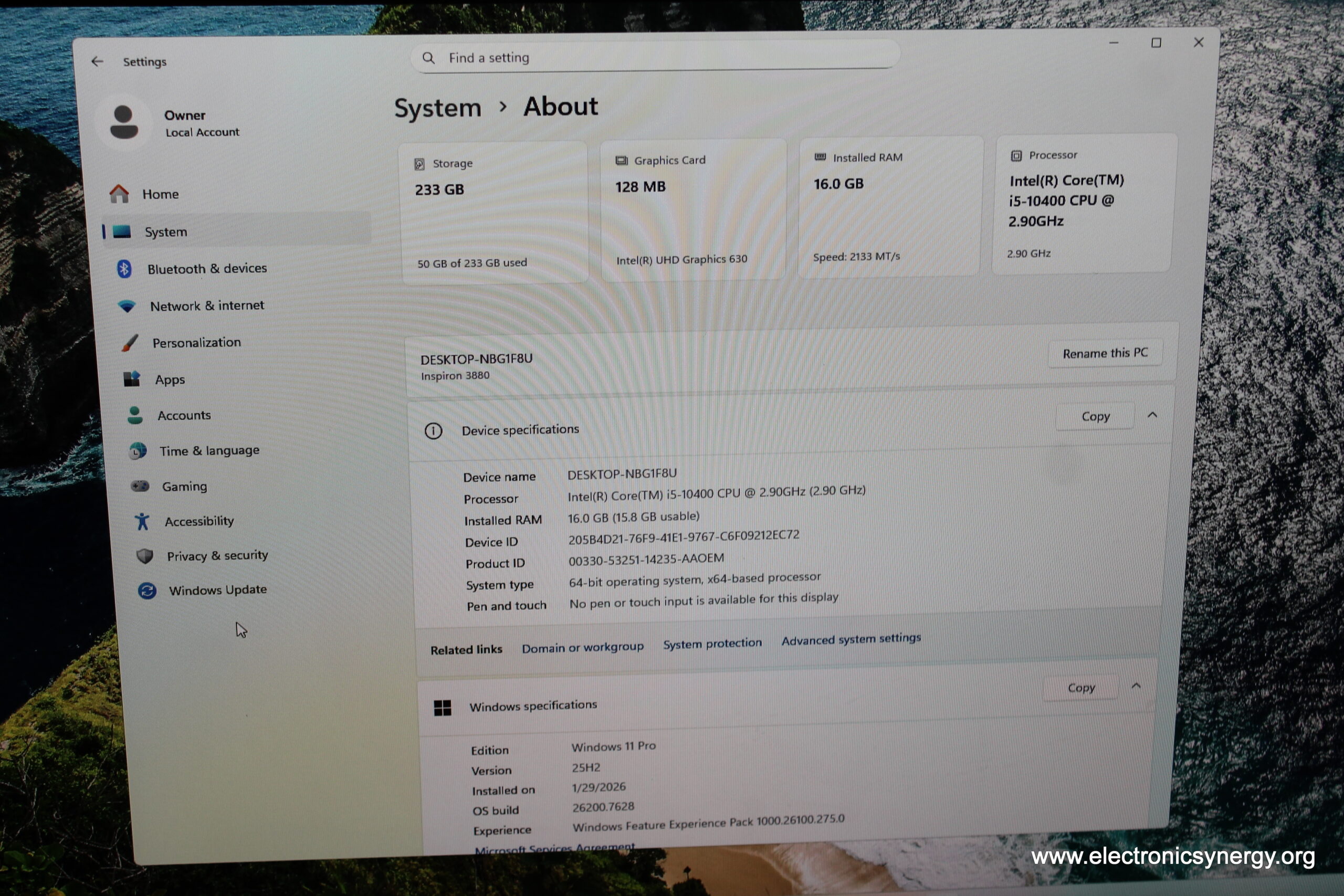
Task: Click the Network & internet wifi icon
Action: point(127,307)
